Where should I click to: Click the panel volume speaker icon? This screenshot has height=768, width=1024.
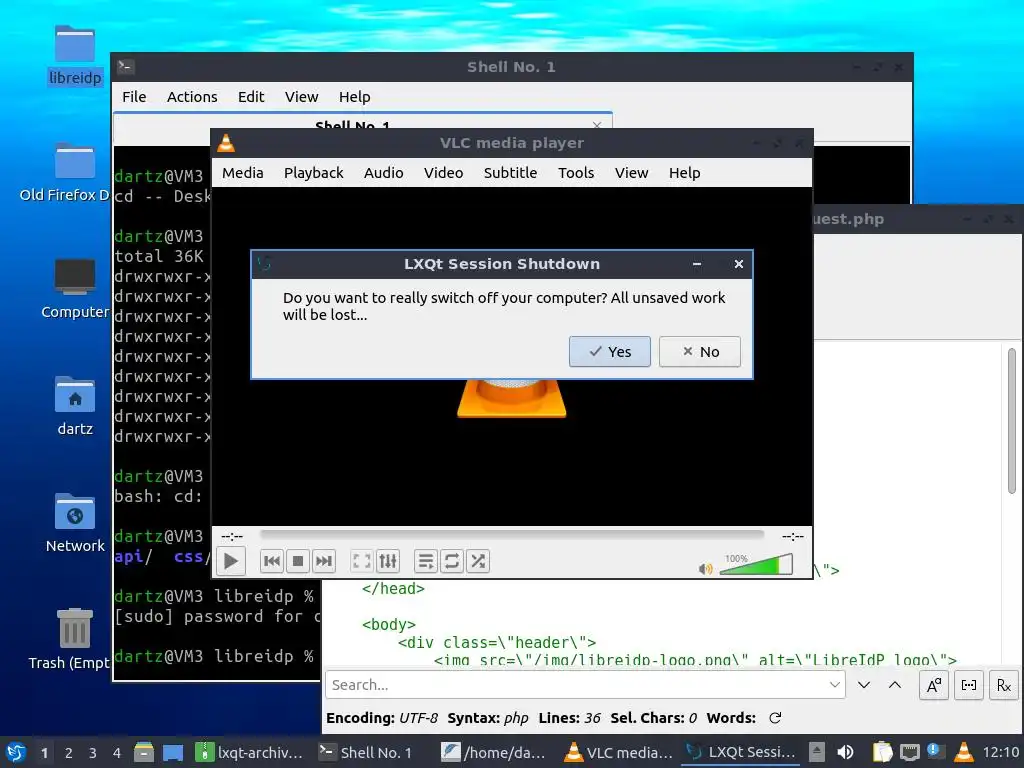pos(845,752)
